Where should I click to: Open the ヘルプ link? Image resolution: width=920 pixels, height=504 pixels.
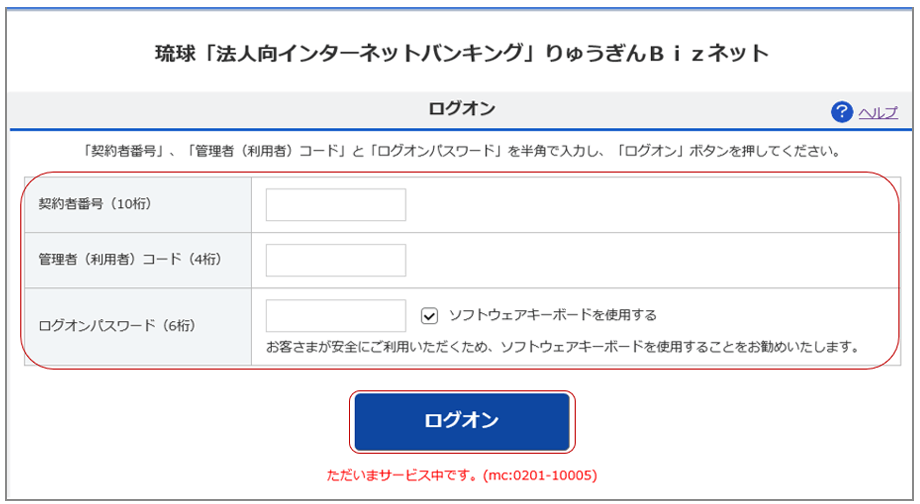pos(878,112)
